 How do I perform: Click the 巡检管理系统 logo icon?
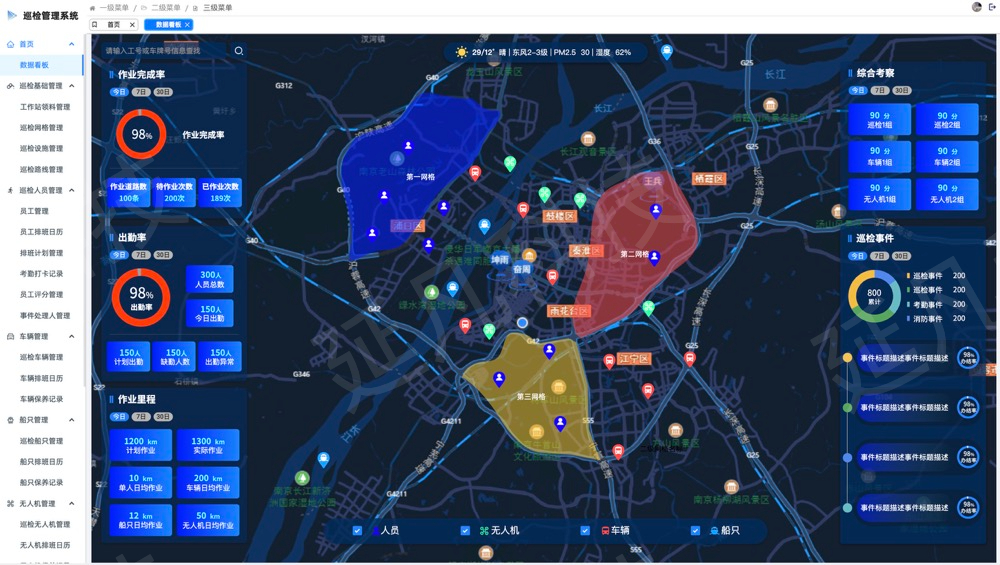pos(12,16)
